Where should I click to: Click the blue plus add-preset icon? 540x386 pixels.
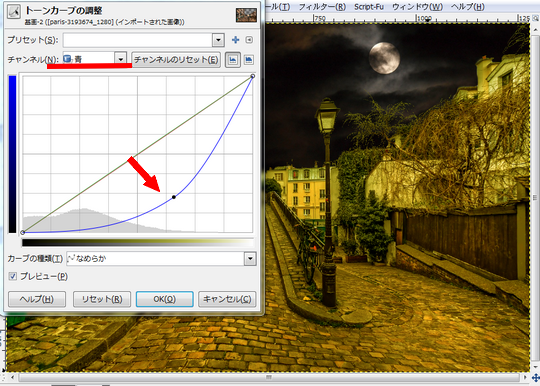[236, 40]
